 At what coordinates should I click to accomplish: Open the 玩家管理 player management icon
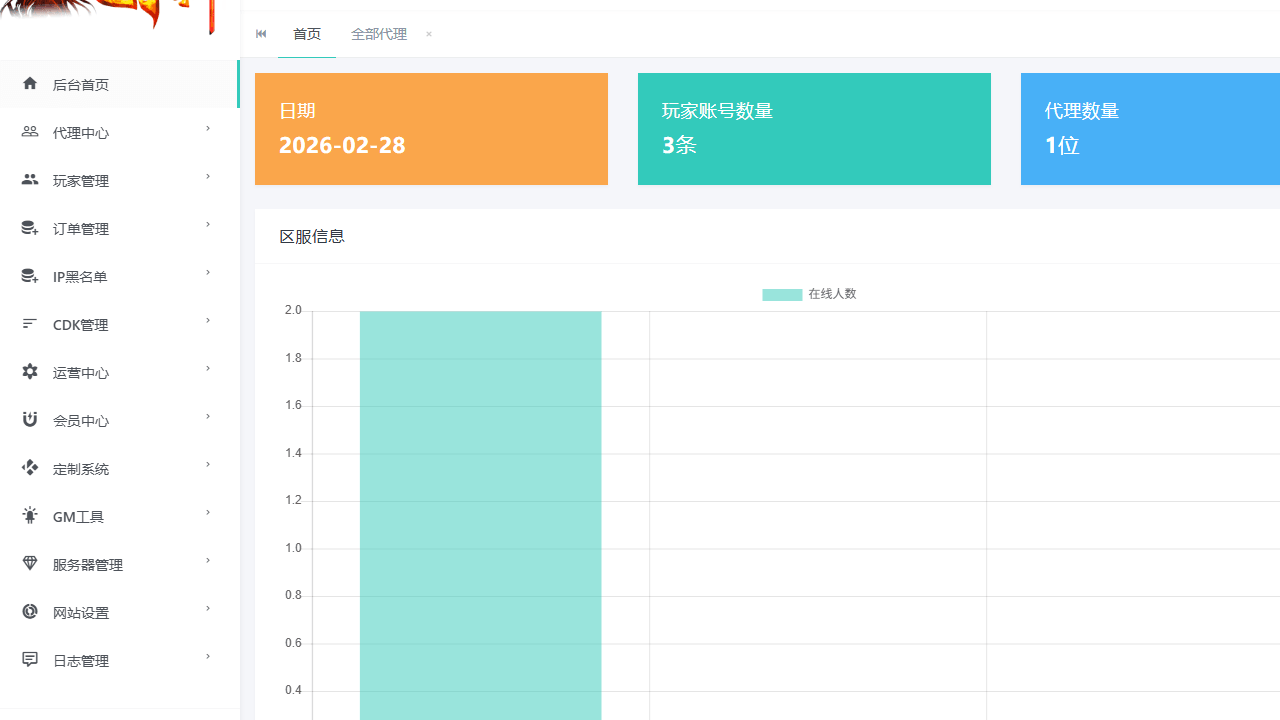tap(29, 178)
